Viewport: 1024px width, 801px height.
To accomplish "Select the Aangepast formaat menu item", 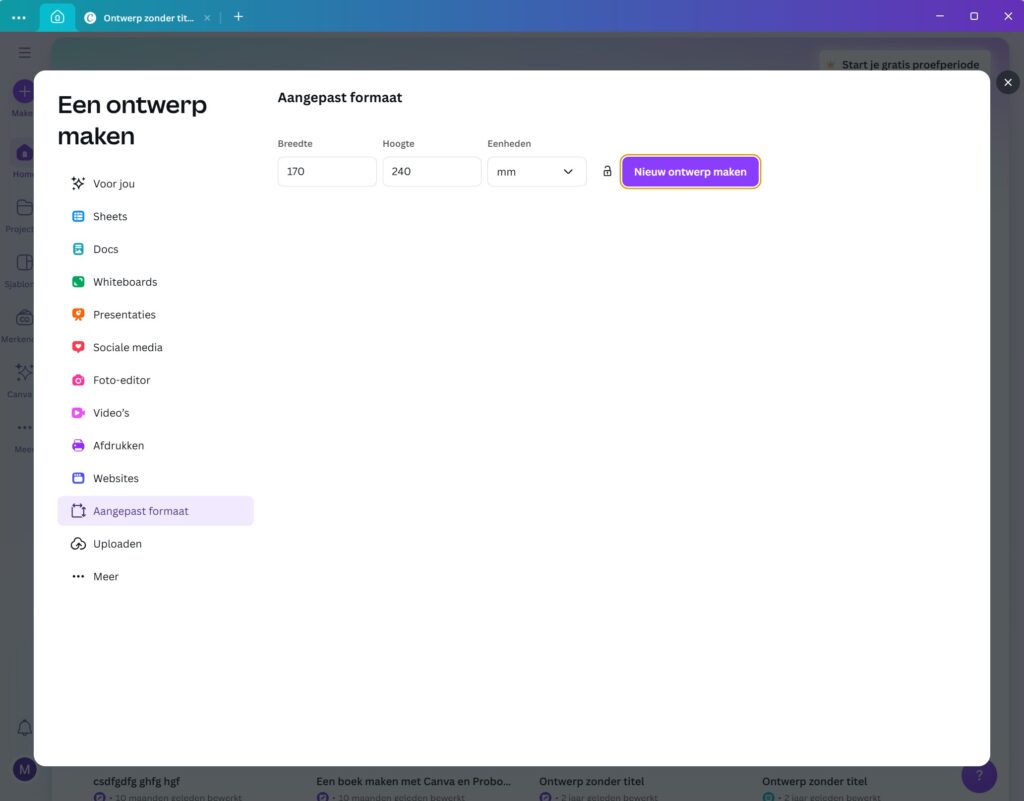I will click(x=140, y=511).
